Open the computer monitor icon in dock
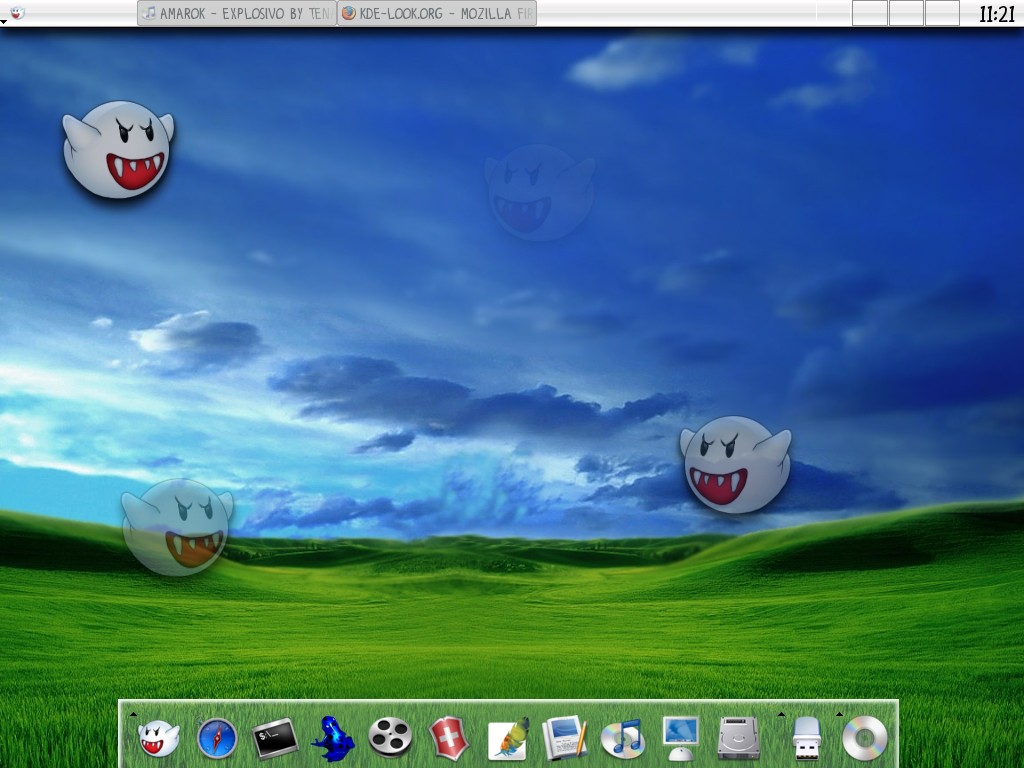The height and width of the screenshot is (768, 1024). (x=680, y=739)
